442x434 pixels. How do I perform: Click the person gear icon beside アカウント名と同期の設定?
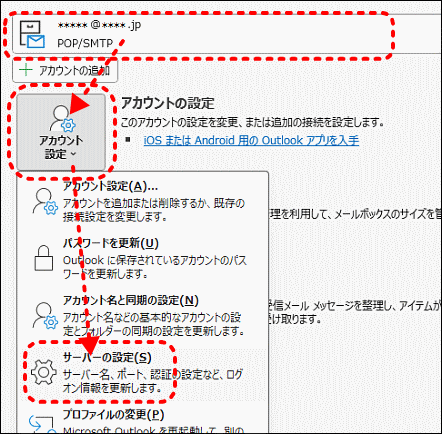point(45,315)
